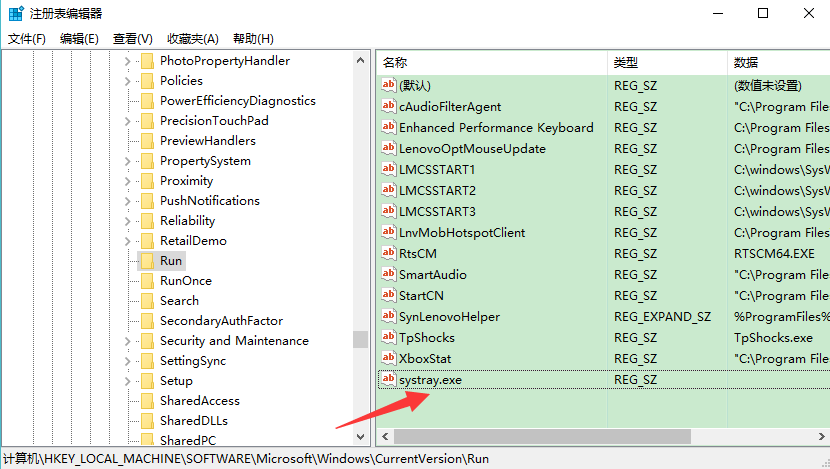Open the 帮助(H) menu
Screen dimensions: 830x469
pos(254,39)
